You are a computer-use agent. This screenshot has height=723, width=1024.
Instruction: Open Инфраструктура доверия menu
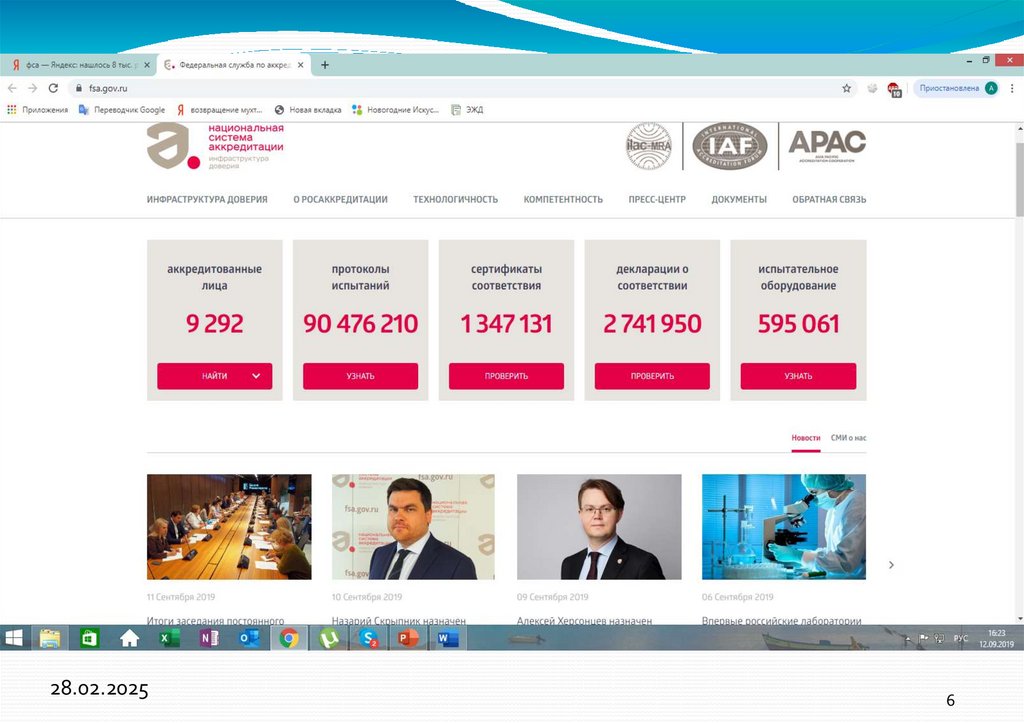tap(207, 200)
